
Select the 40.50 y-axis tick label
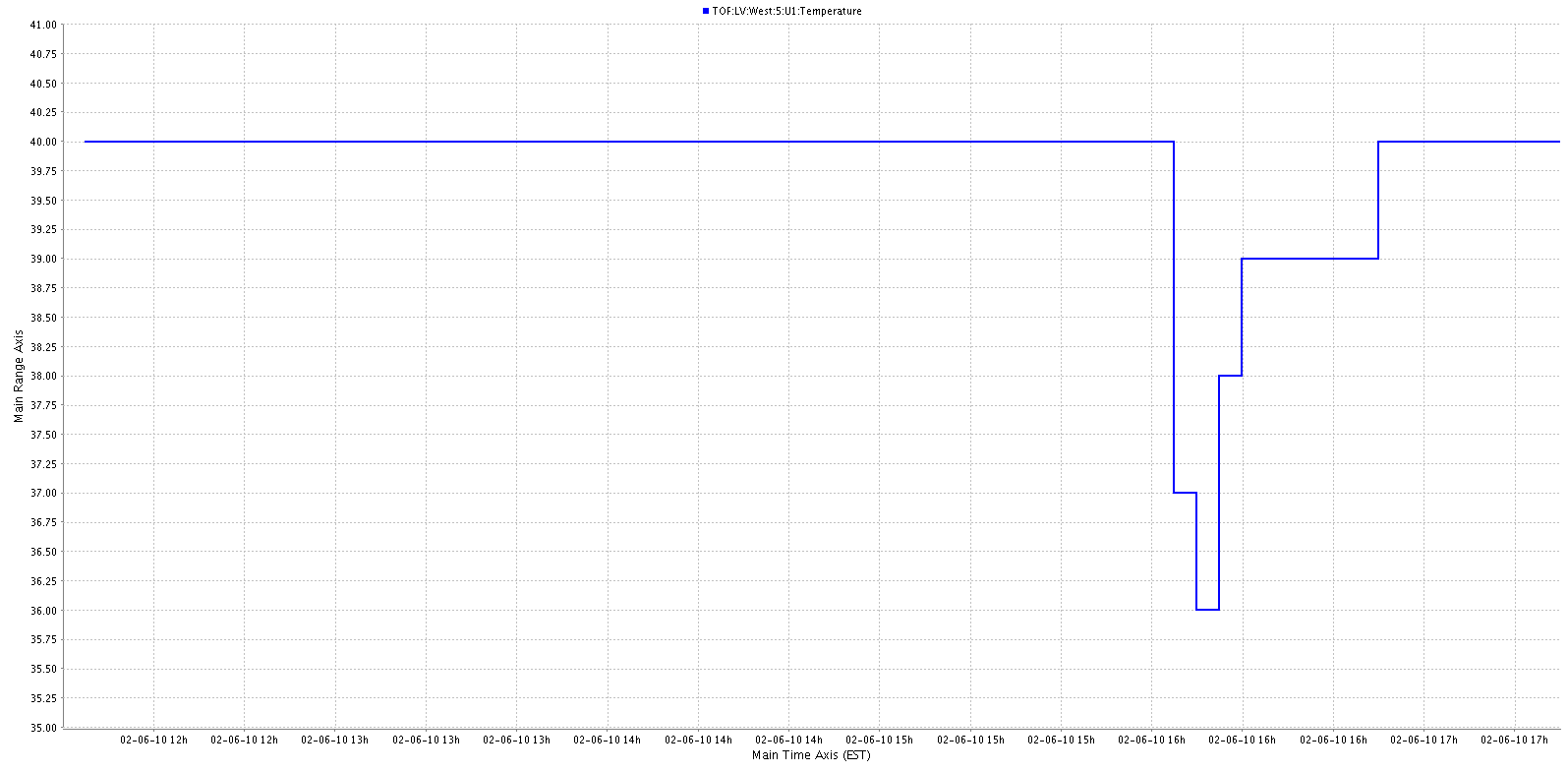(43, 84)
